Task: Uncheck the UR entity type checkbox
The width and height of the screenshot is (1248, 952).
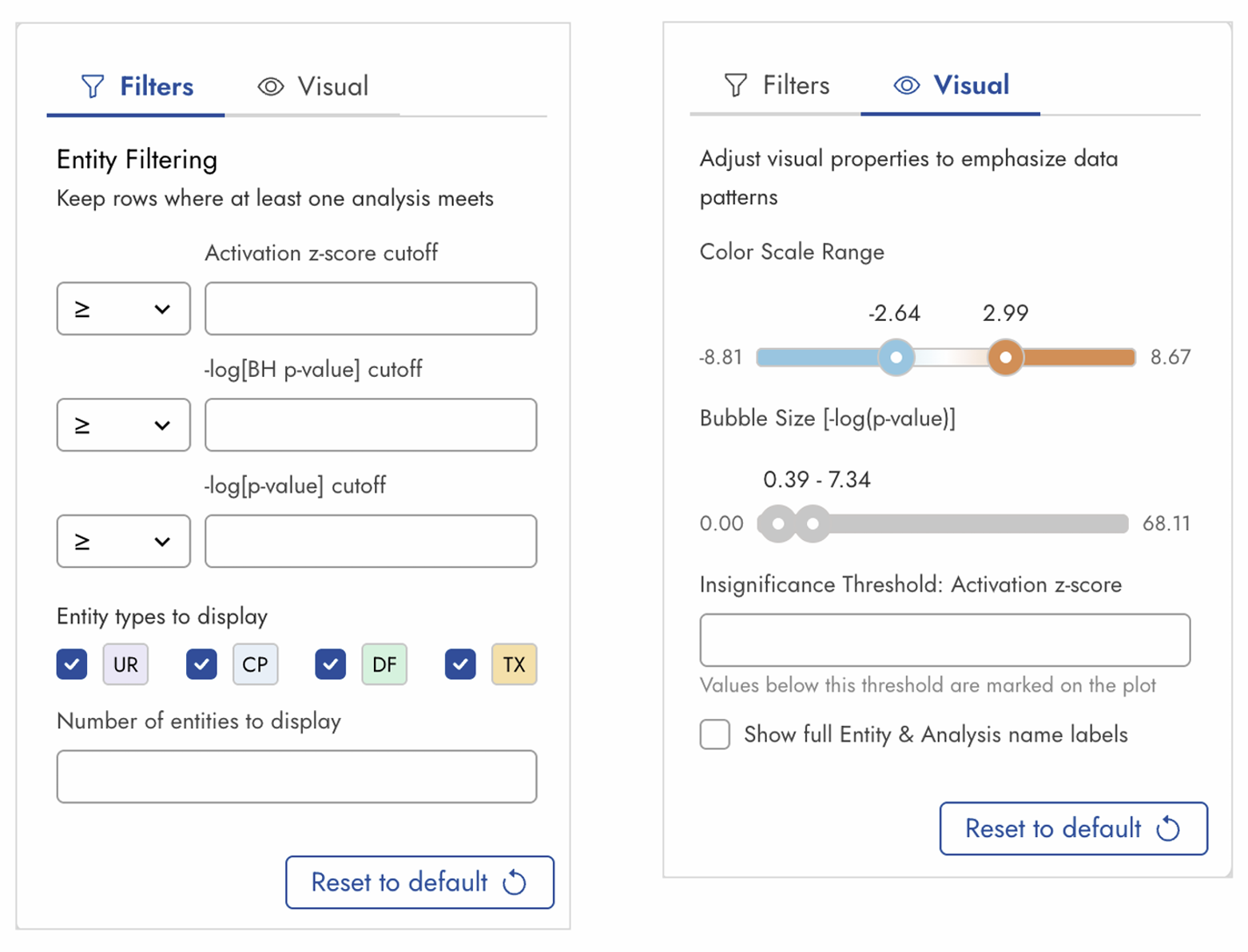Action: click(x=72, y=664)
